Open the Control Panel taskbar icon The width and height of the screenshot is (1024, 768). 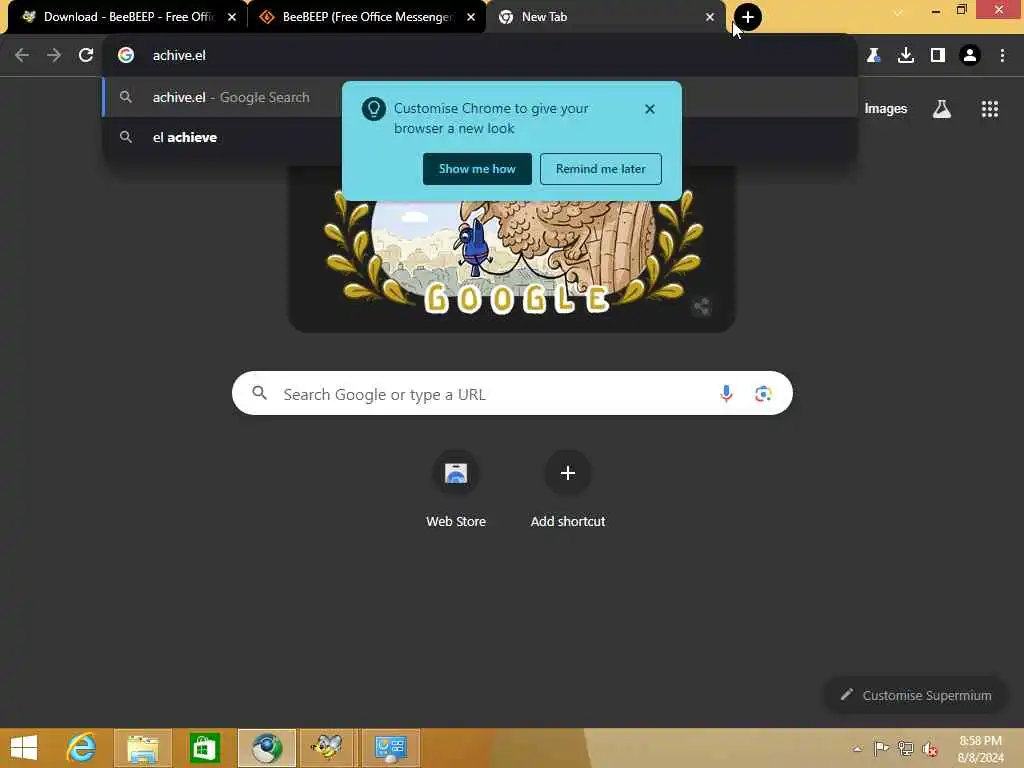(x=391, y=748)
